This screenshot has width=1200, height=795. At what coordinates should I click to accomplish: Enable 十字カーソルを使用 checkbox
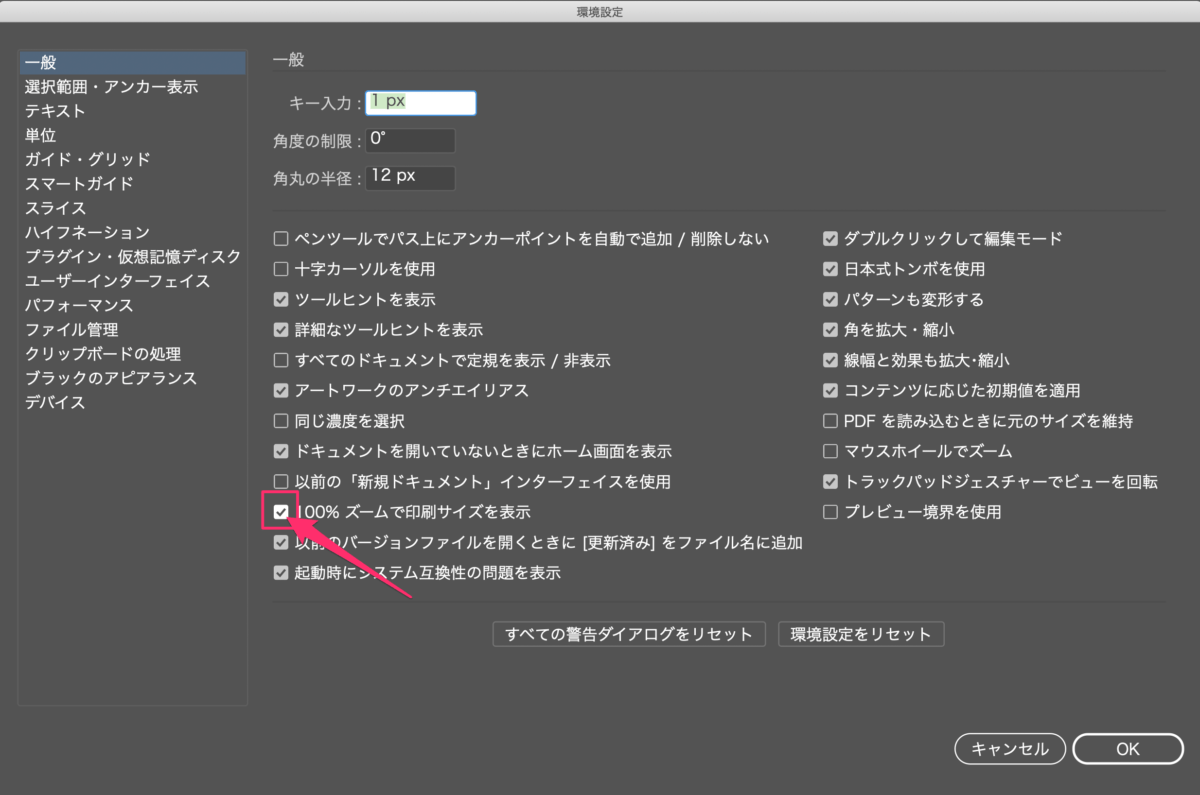pyautogui.click(x=281, y=269)
